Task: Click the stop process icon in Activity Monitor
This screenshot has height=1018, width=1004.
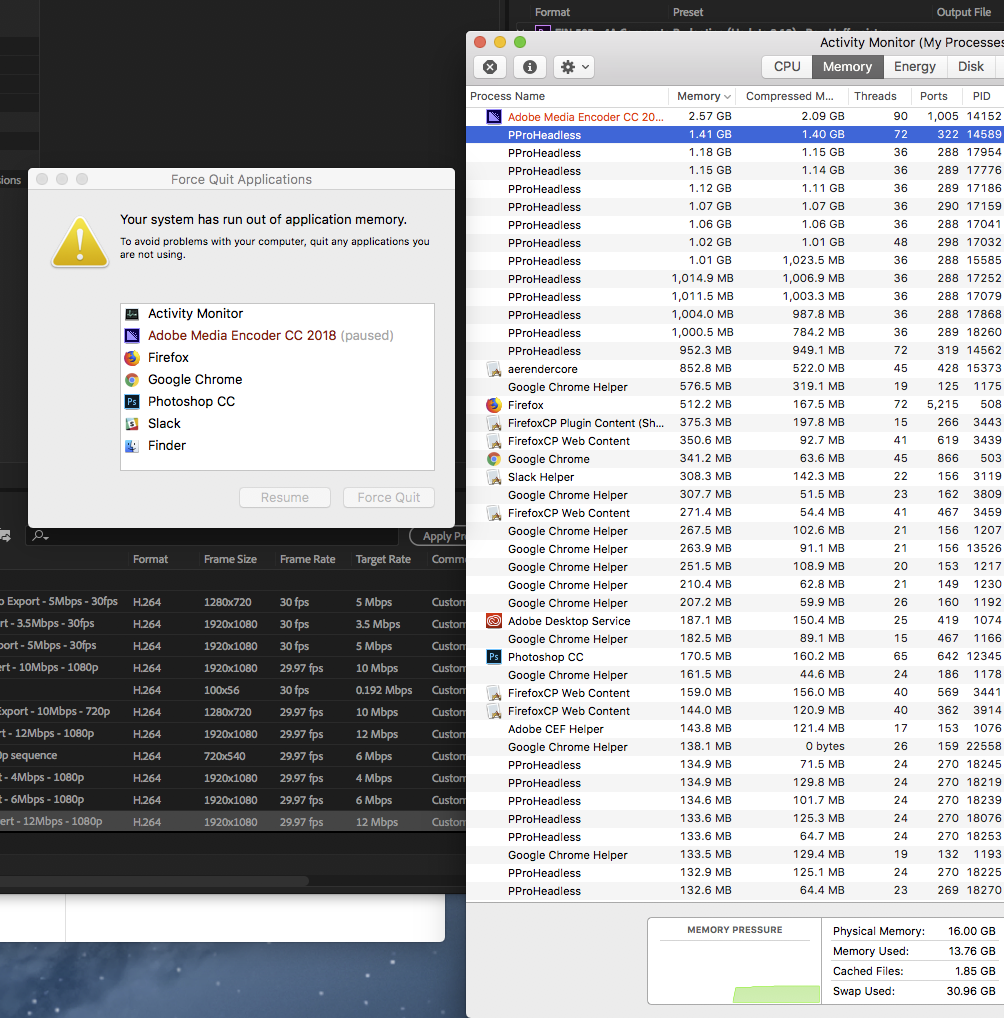Action: [x=490, y=67]
